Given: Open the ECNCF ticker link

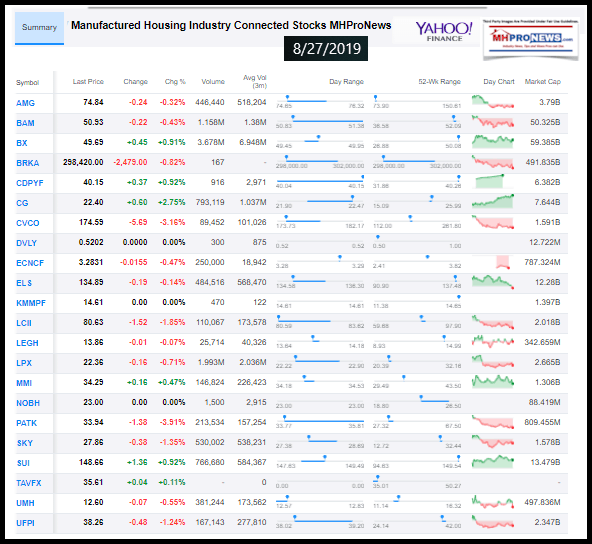Looking at the screenshot, I should [30, 263].
